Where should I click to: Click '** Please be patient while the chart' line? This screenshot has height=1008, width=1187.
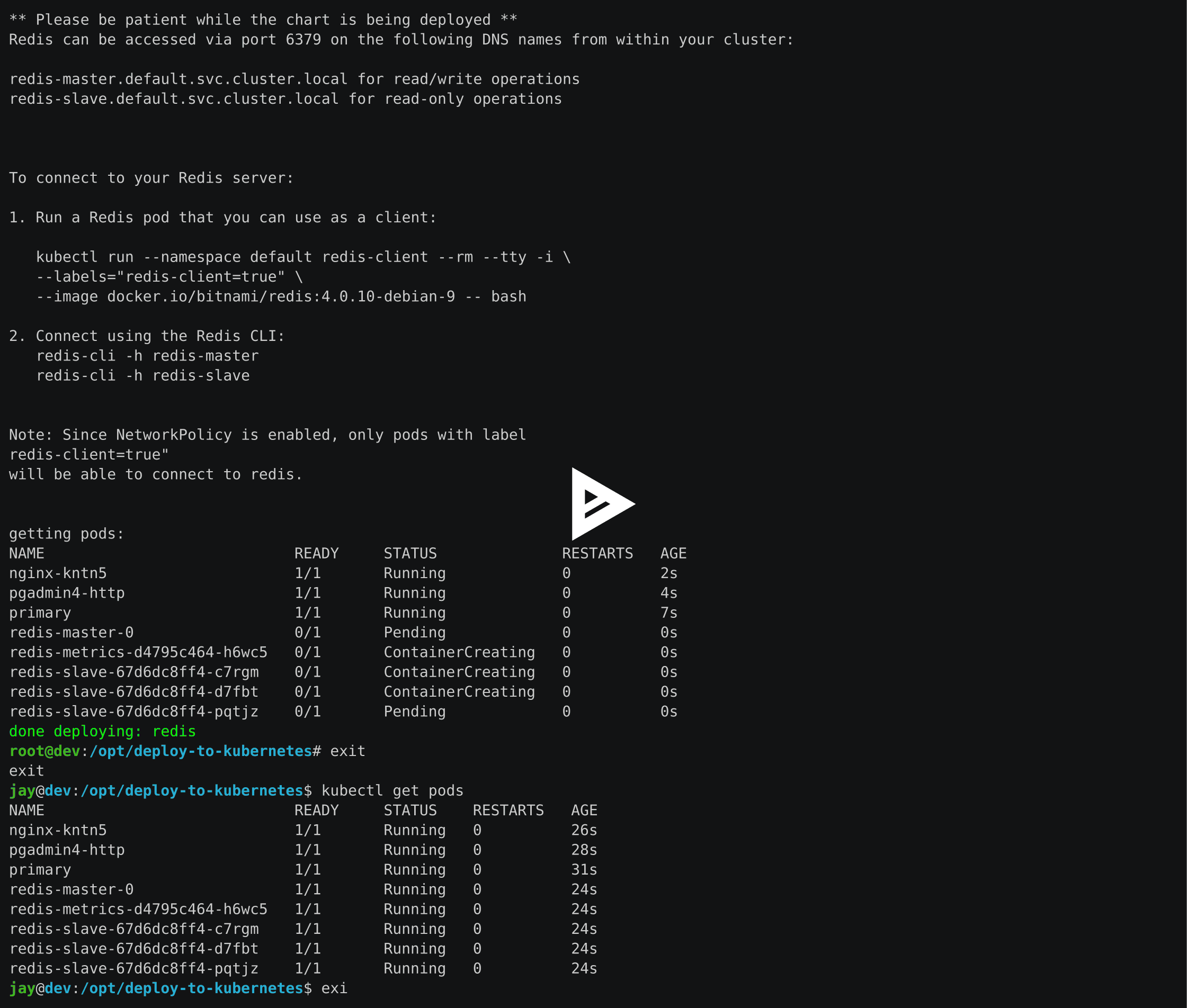(x=263, y=20)
